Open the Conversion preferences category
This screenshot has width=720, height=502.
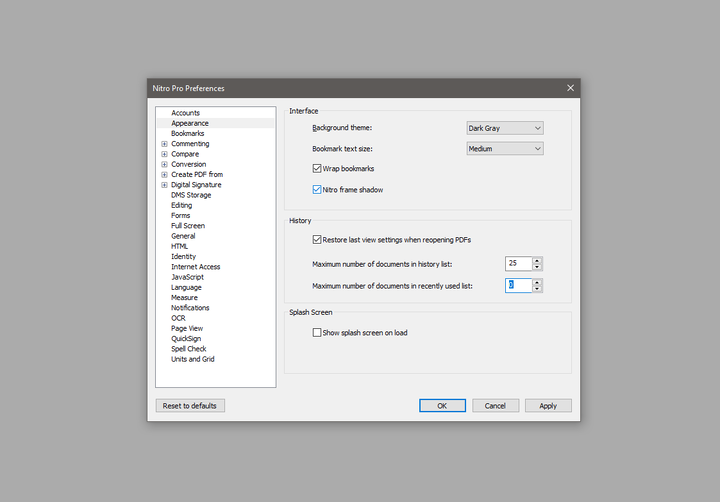pyautogui.click(x=189, y=164)
